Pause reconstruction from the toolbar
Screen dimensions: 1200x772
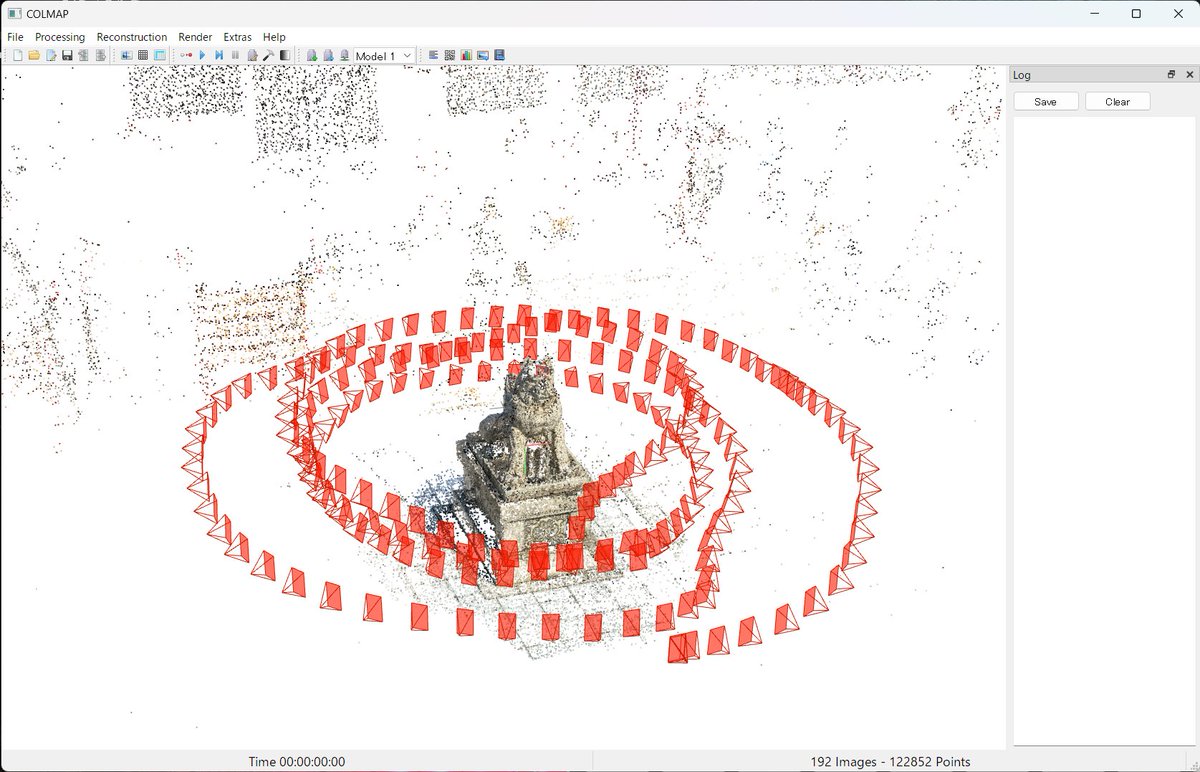point(235,55)
